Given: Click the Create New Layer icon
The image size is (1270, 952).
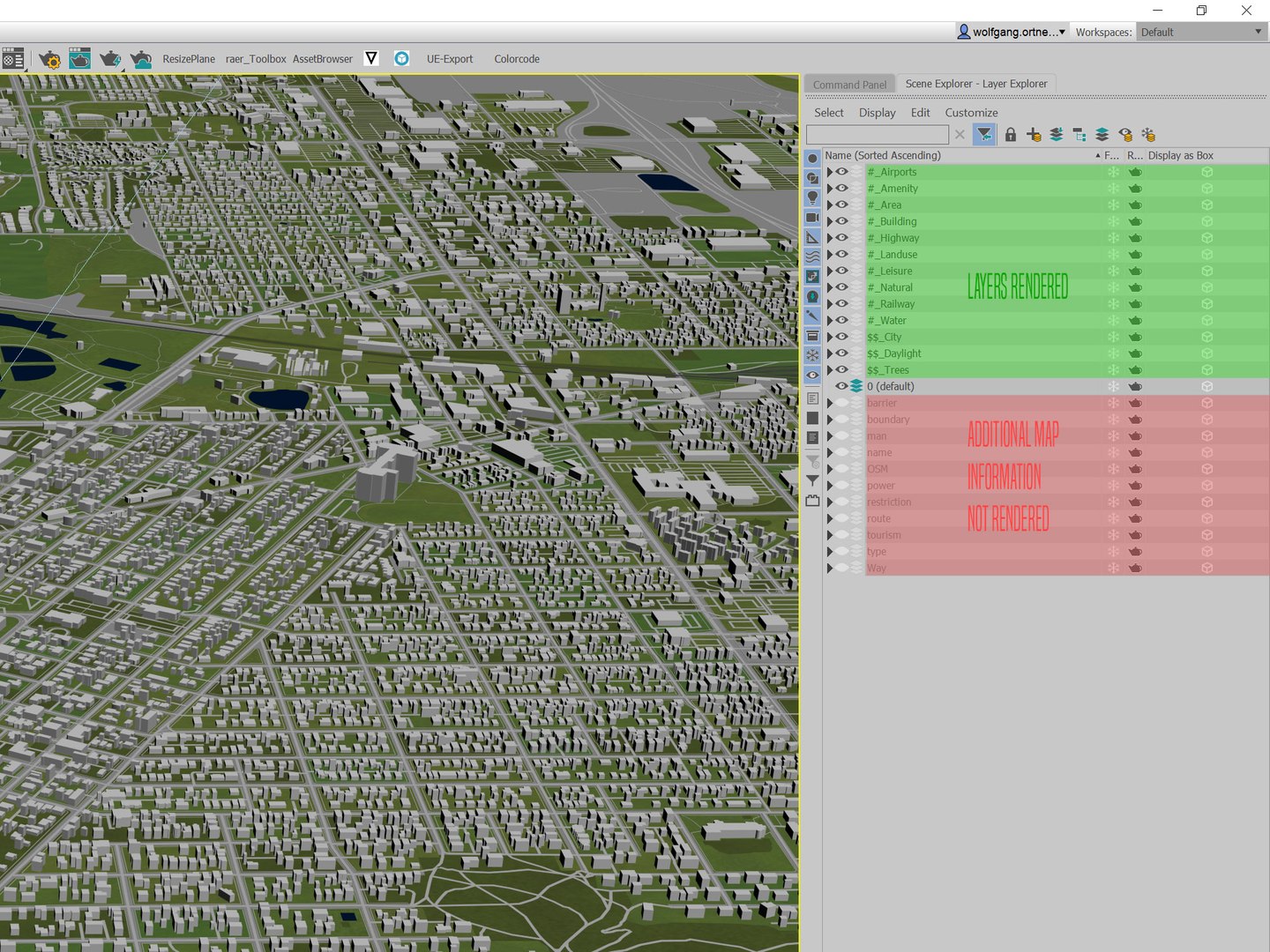Looking at the screenshot, I should point(1034,134).
